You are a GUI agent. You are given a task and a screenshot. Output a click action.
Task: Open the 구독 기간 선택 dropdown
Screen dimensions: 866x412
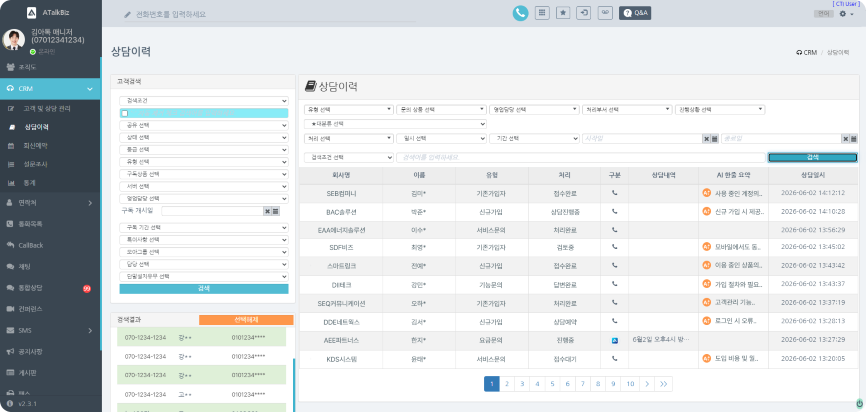[204, 228]
